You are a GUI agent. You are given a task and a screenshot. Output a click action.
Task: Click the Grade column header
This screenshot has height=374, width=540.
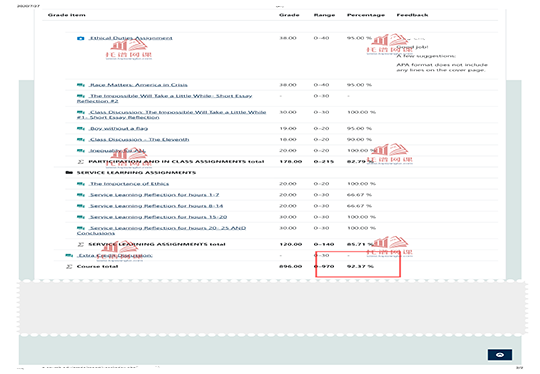tap(289, 15)
